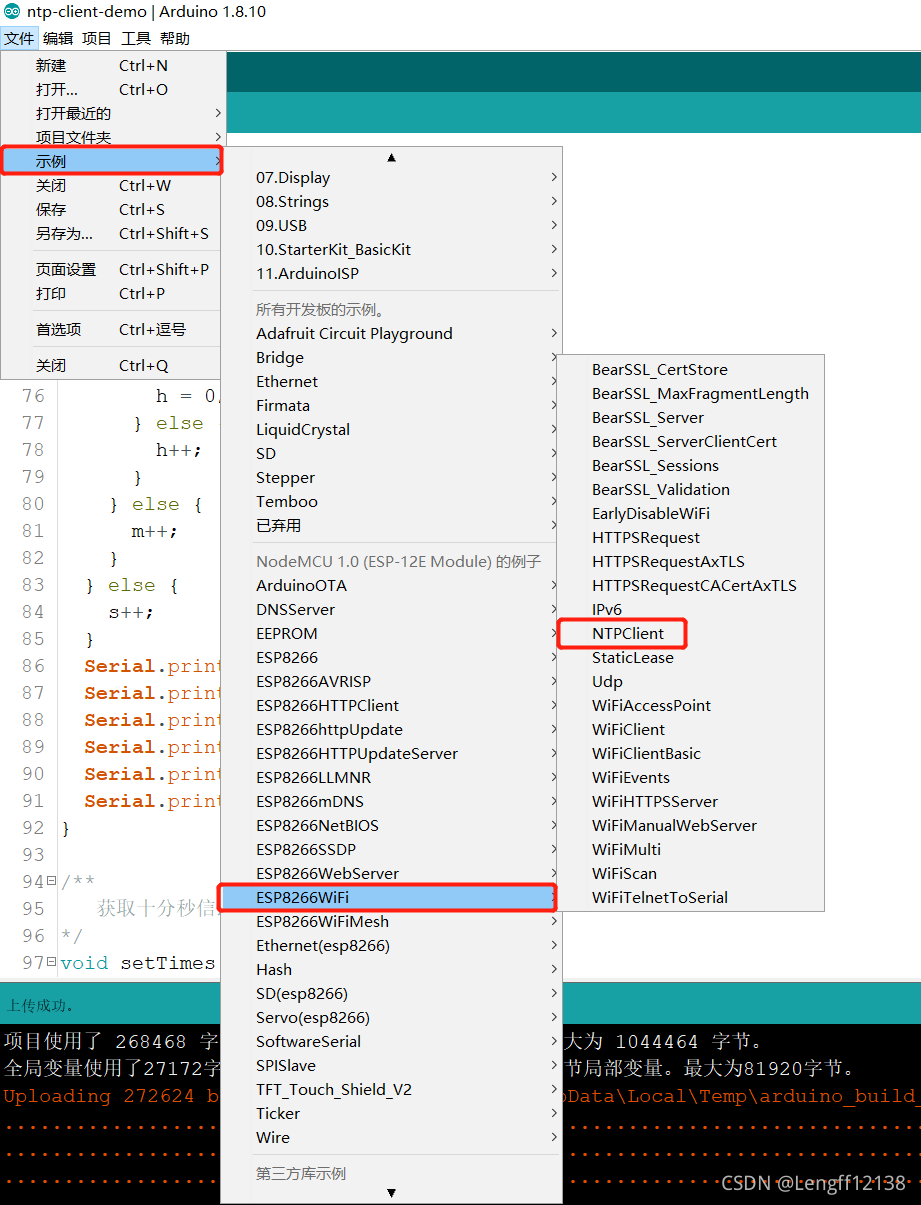Expand the Wire examples
921x1205 pixels.
(x=392, y=1137)
